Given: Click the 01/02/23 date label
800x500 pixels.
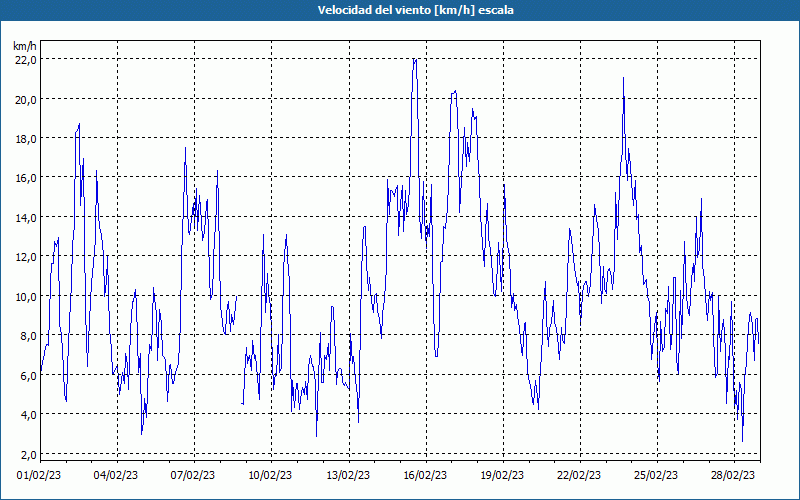Looking at the screenshot, I should [39, 476].
